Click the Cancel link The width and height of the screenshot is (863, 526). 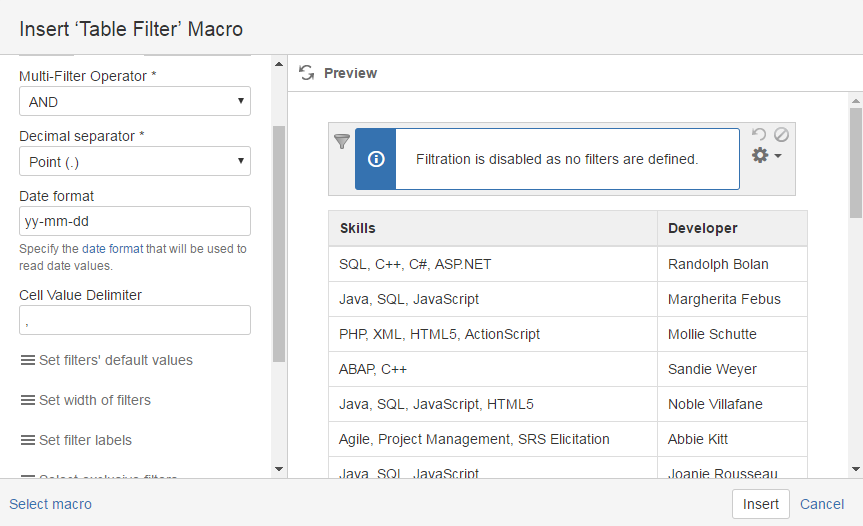pos(822,504)
